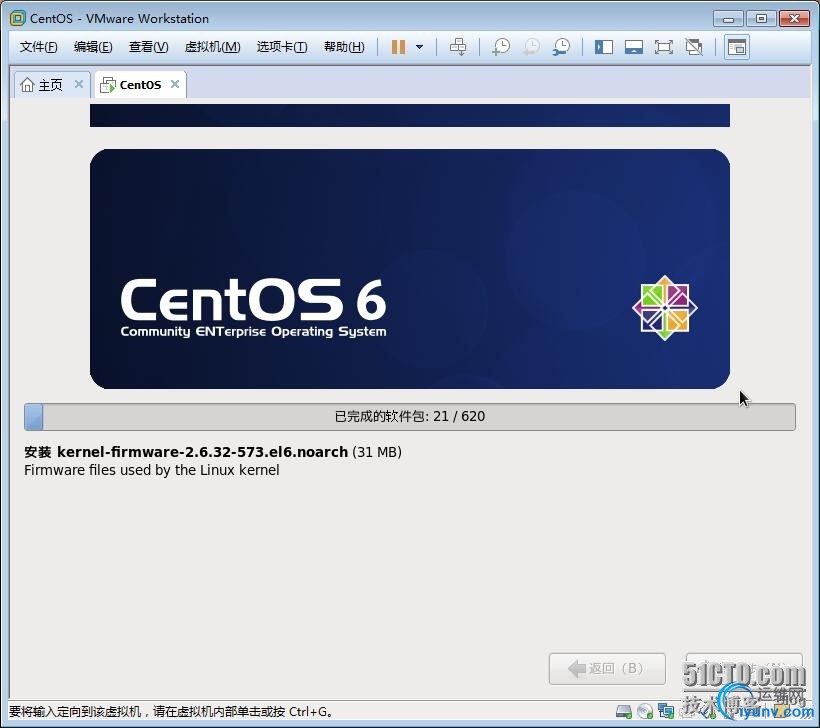
Task: Open the 虚拟机(M) menu
Action: tap(212, 47)
